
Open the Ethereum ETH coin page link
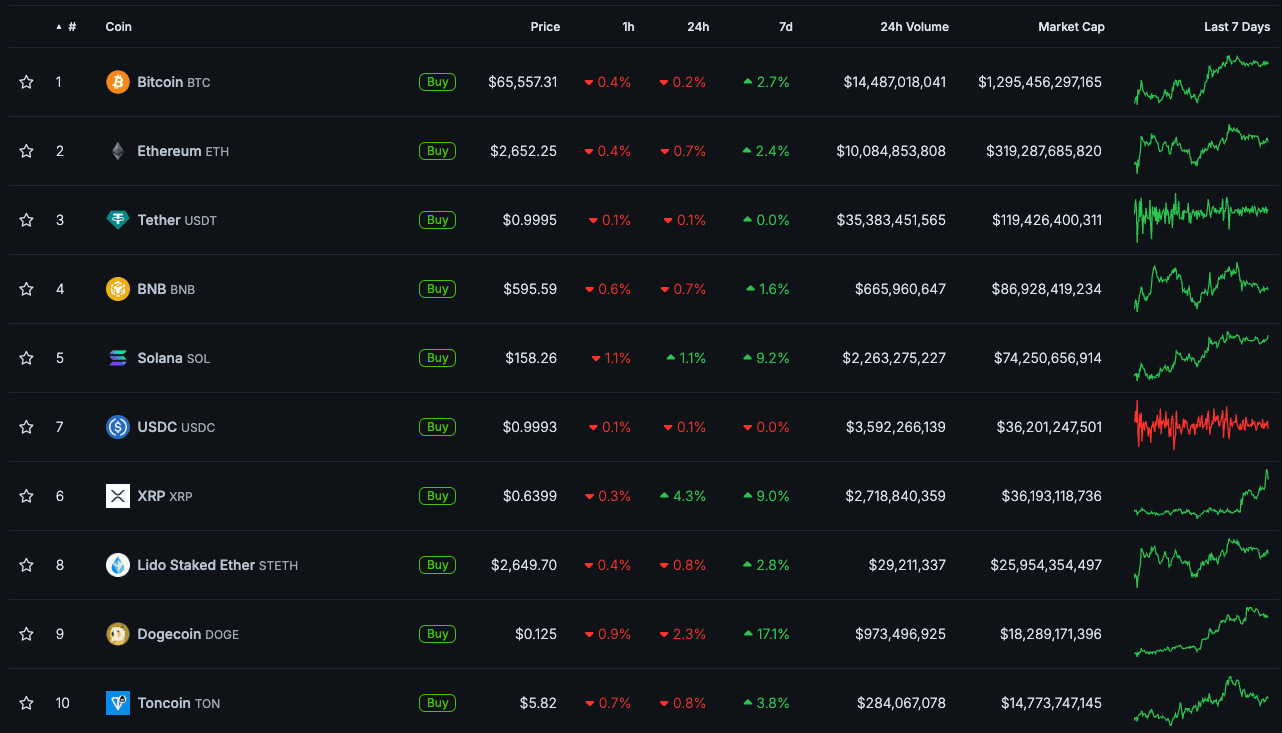click(x=183, y=151)
